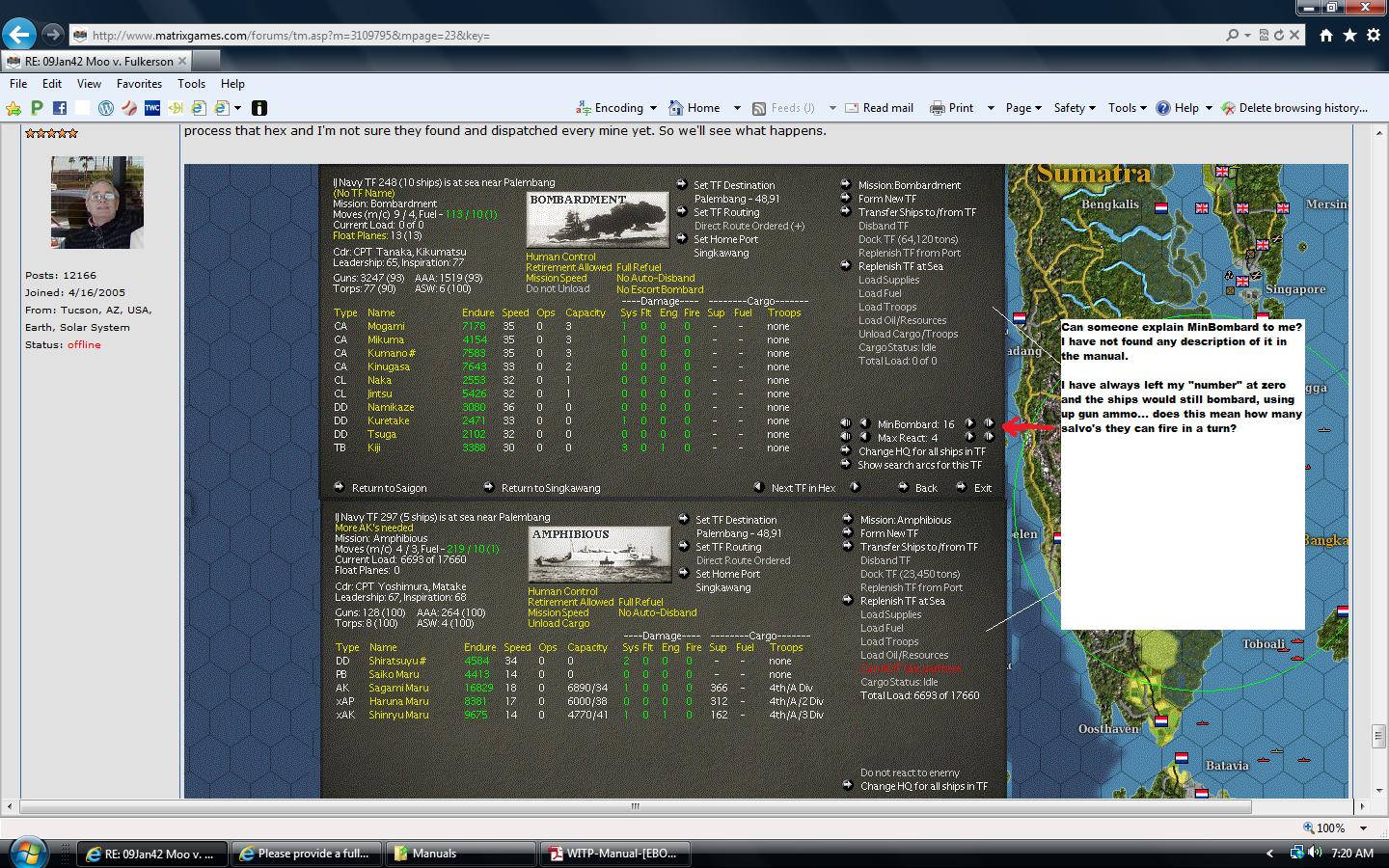
Task: Click the Home icon at top right
Action: (x=1326, y=35)
